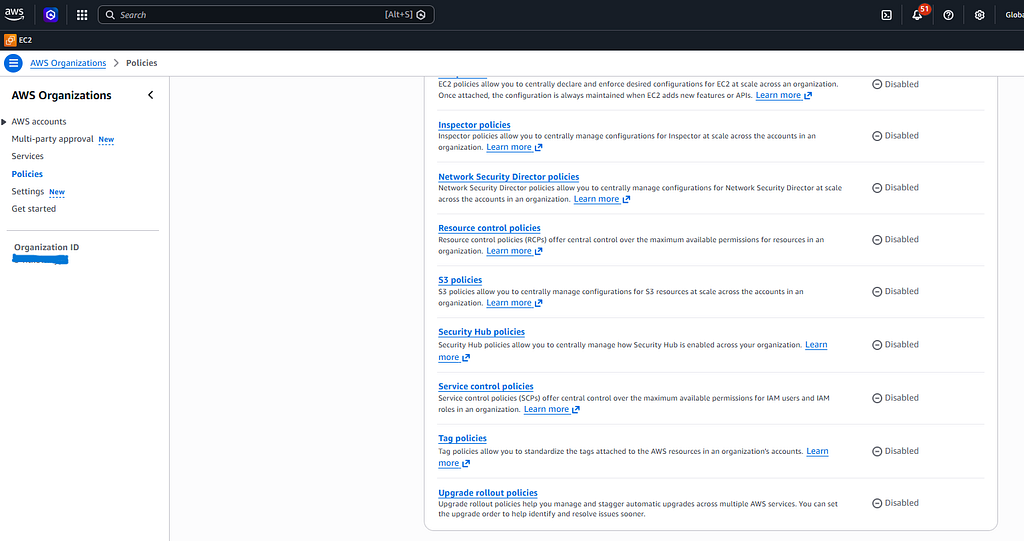Open Resource control policies link
1024x541 pixels.
pos(489,228)
